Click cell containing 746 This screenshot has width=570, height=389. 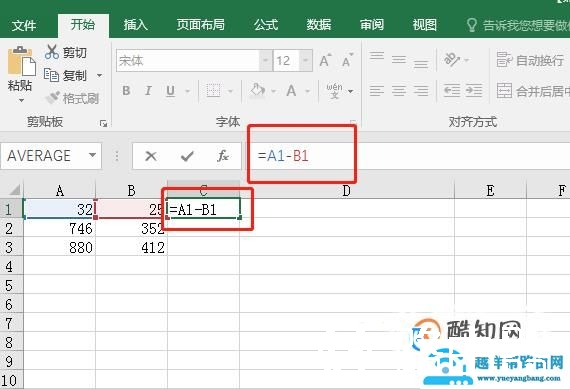coord(60,228)
